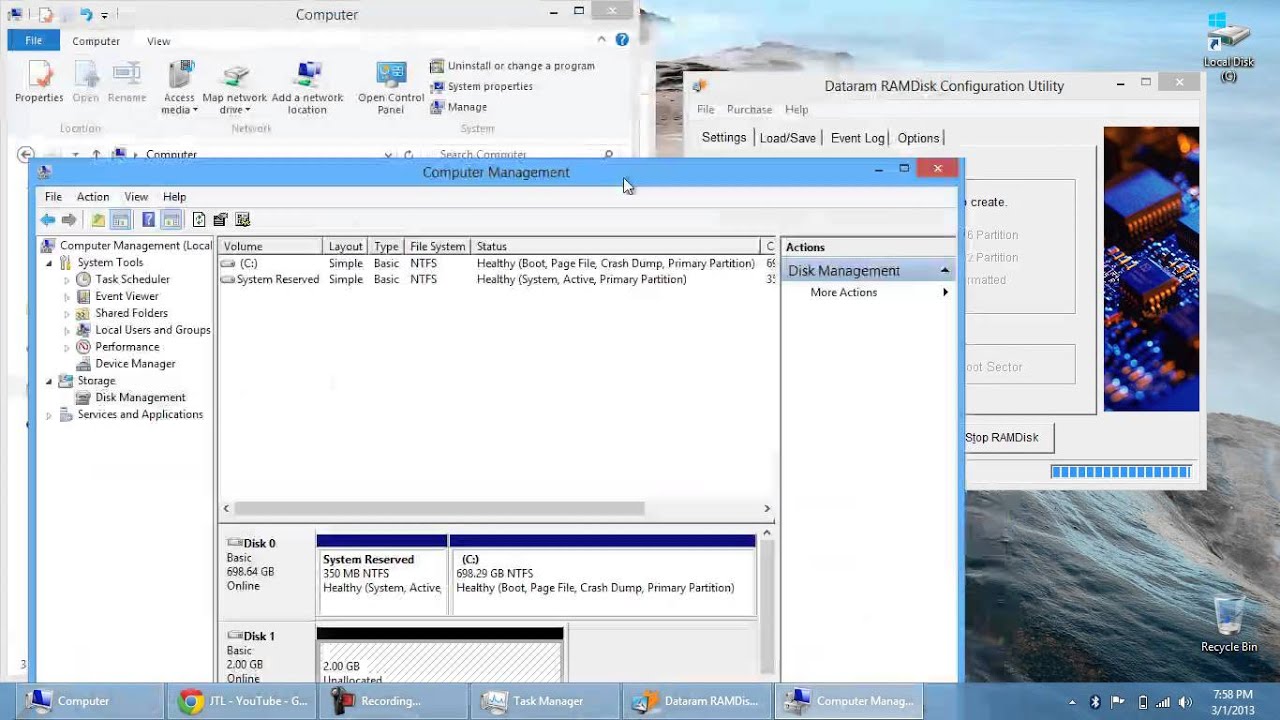Select the (C:) 698.29 GB partition block
The width and height of the screenshot is (1280, 720).
[x=603, y=575]
